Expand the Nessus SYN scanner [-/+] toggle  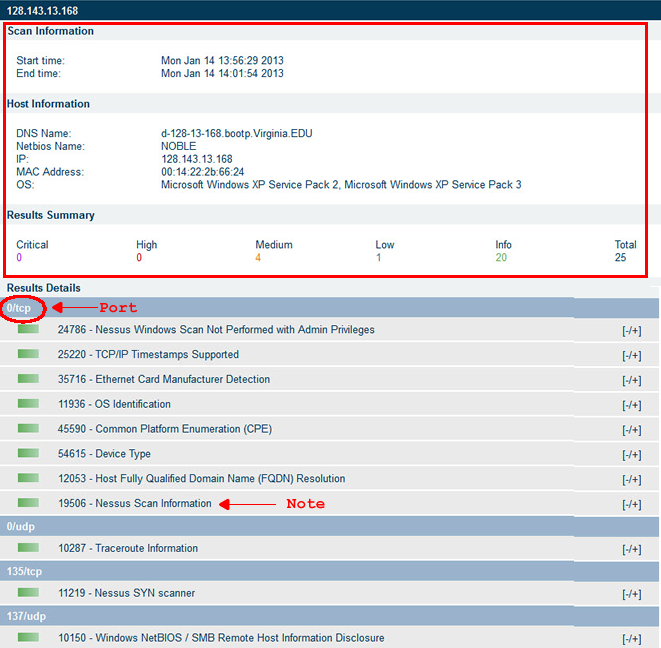(x=631, y=594)
